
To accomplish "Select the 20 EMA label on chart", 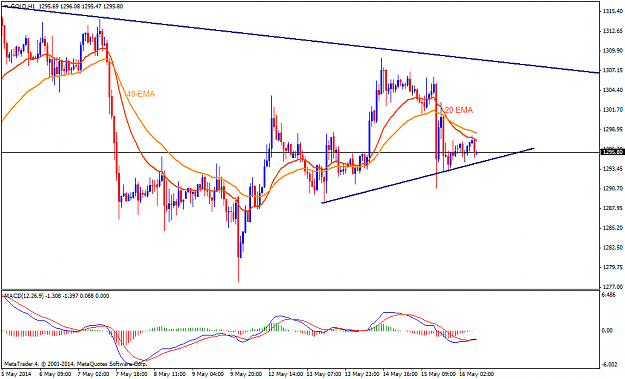I will click(459, 110).
